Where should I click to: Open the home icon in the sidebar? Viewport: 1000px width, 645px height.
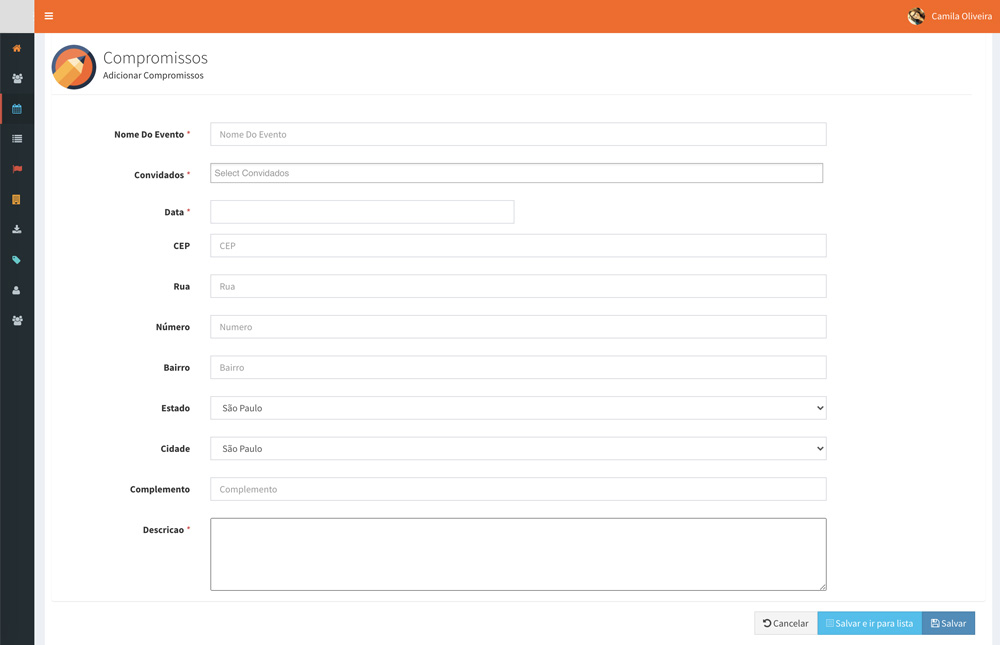[x=17, y=48]
